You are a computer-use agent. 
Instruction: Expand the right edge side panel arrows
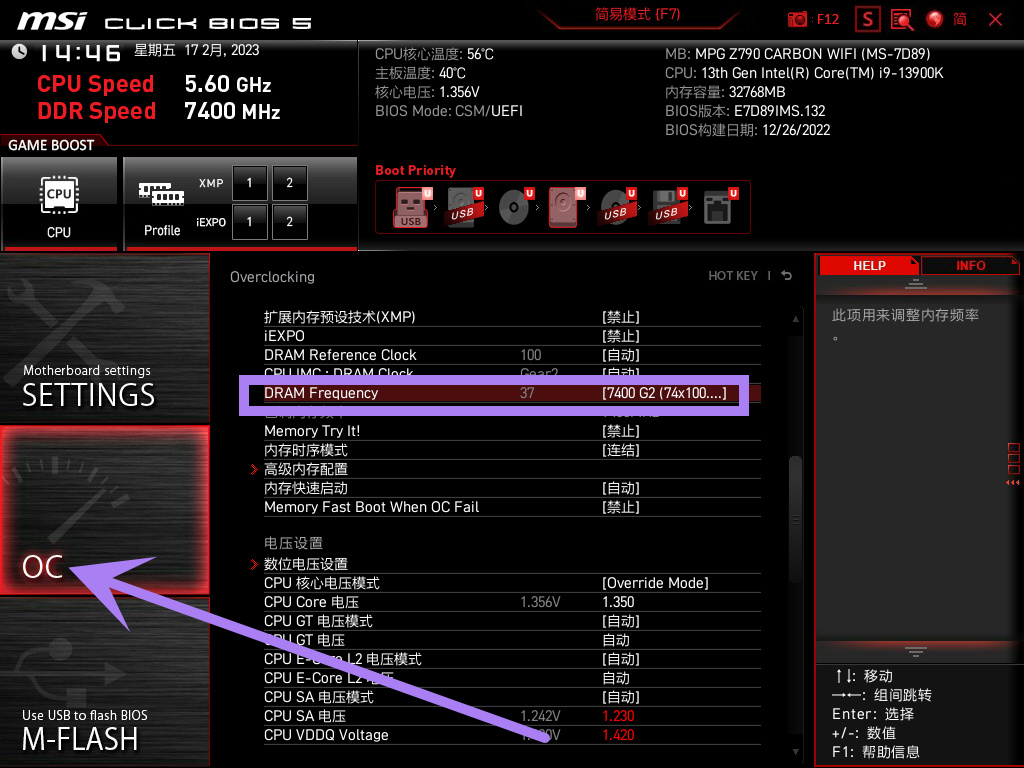[1012, 483]
